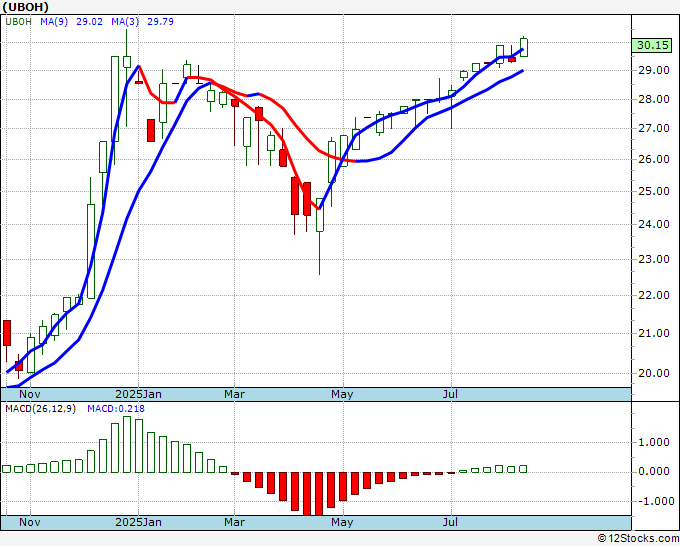The width and height of the screenshot is (680, 546).
Task: Click the 25.00 price axis label
Action: (x=654, y=191)
